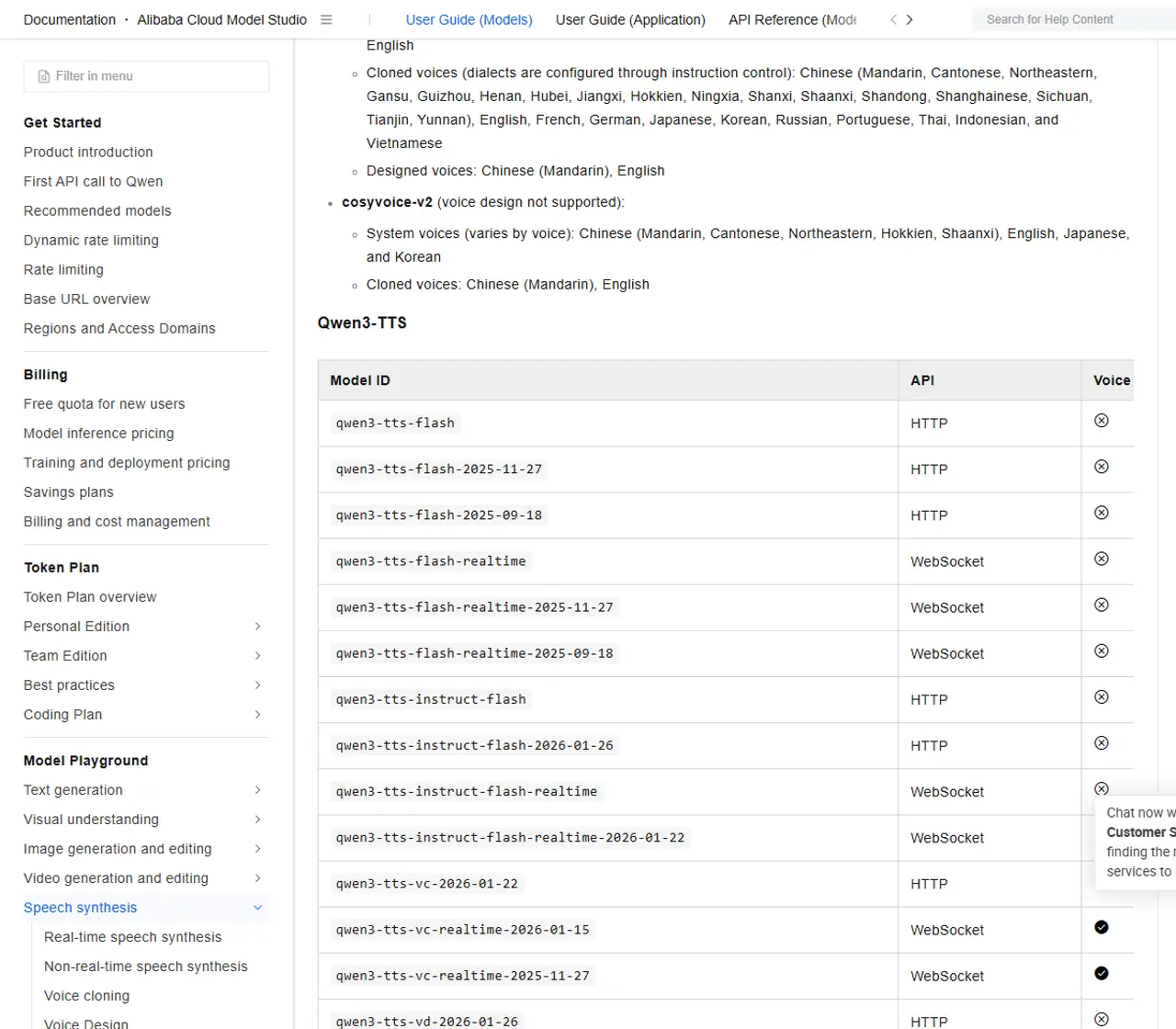This screenshot has height=1029, width=1176.
Task: Click the Search for Help Content box
Action: [x=1074, y=19]
